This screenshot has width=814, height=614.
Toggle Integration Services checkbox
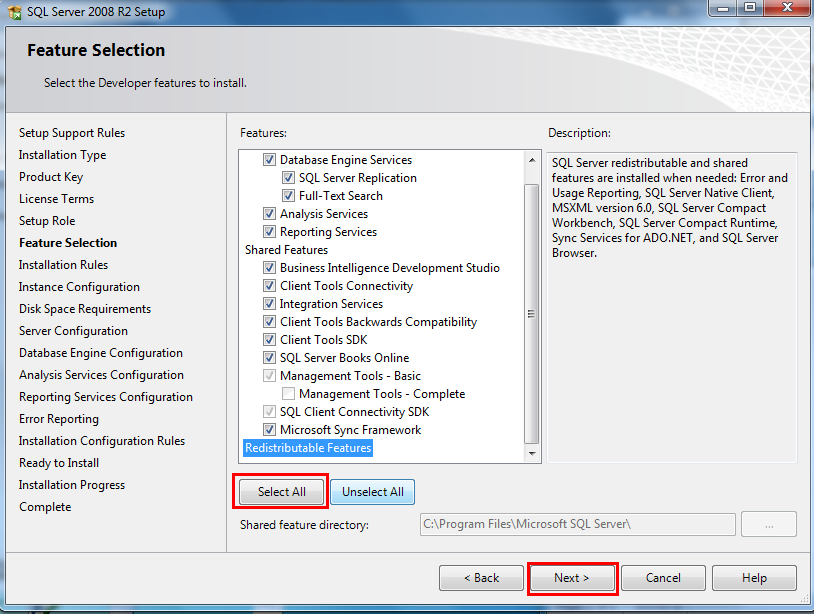click(x=269, y=304)
